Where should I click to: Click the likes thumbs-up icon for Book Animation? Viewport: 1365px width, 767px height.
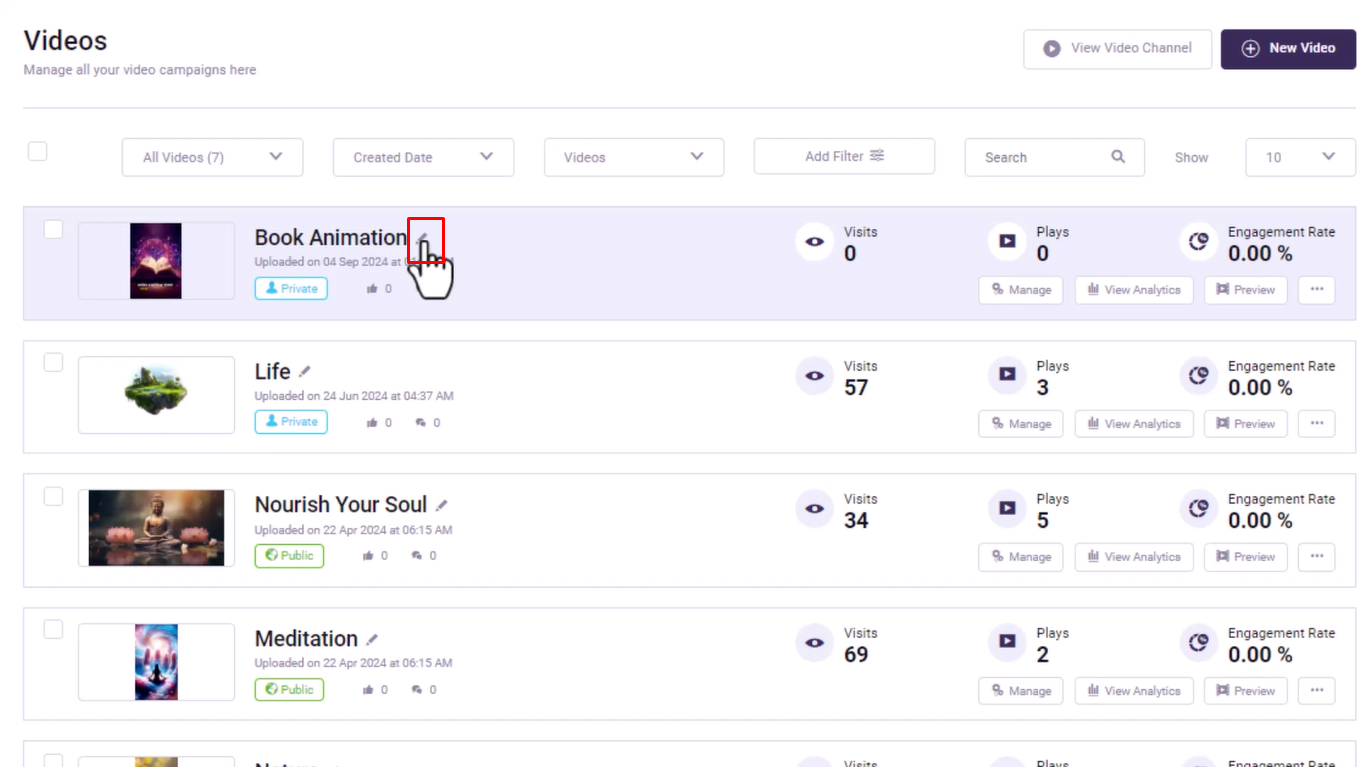(373, 289)
